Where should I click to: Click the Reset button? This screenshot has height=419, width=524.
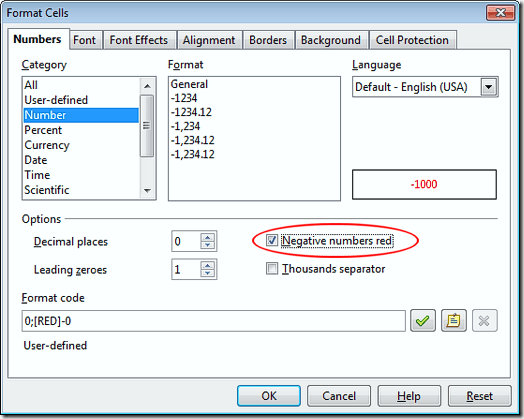tap(480, 396)
